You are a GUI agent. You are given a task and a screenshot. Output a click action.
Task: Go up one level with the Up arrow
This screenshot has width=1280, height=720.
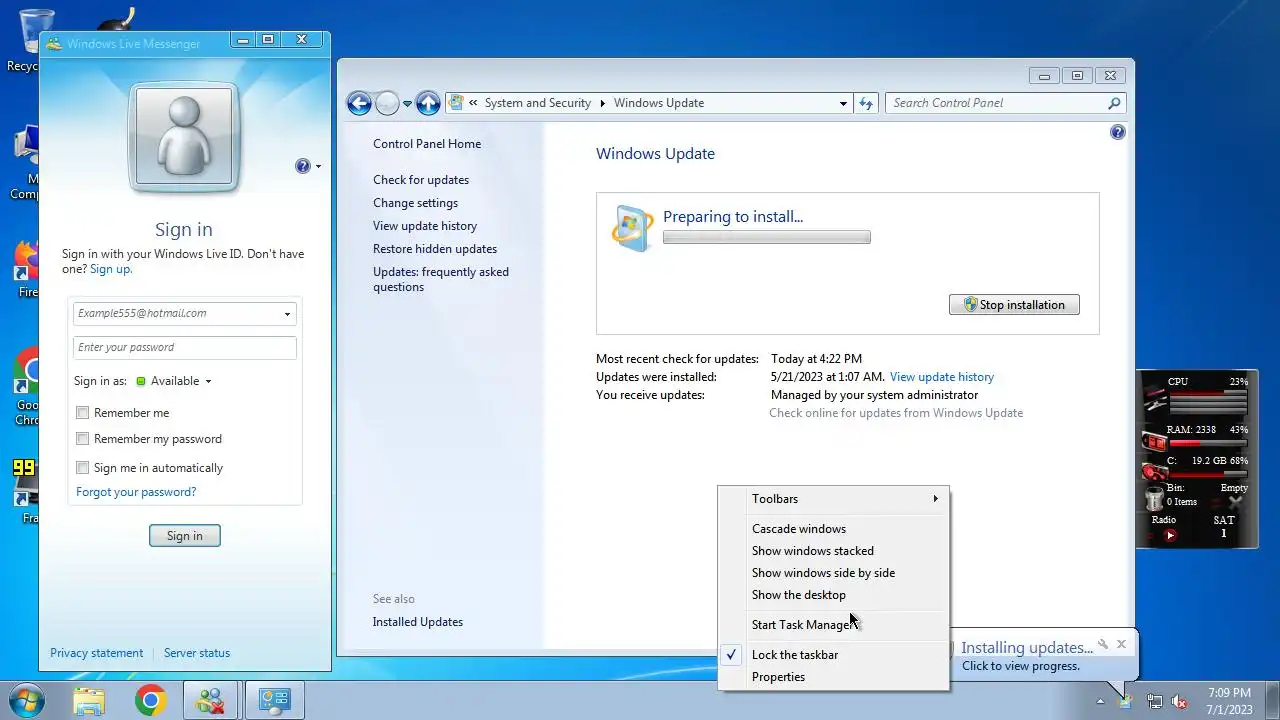[428, 103]
